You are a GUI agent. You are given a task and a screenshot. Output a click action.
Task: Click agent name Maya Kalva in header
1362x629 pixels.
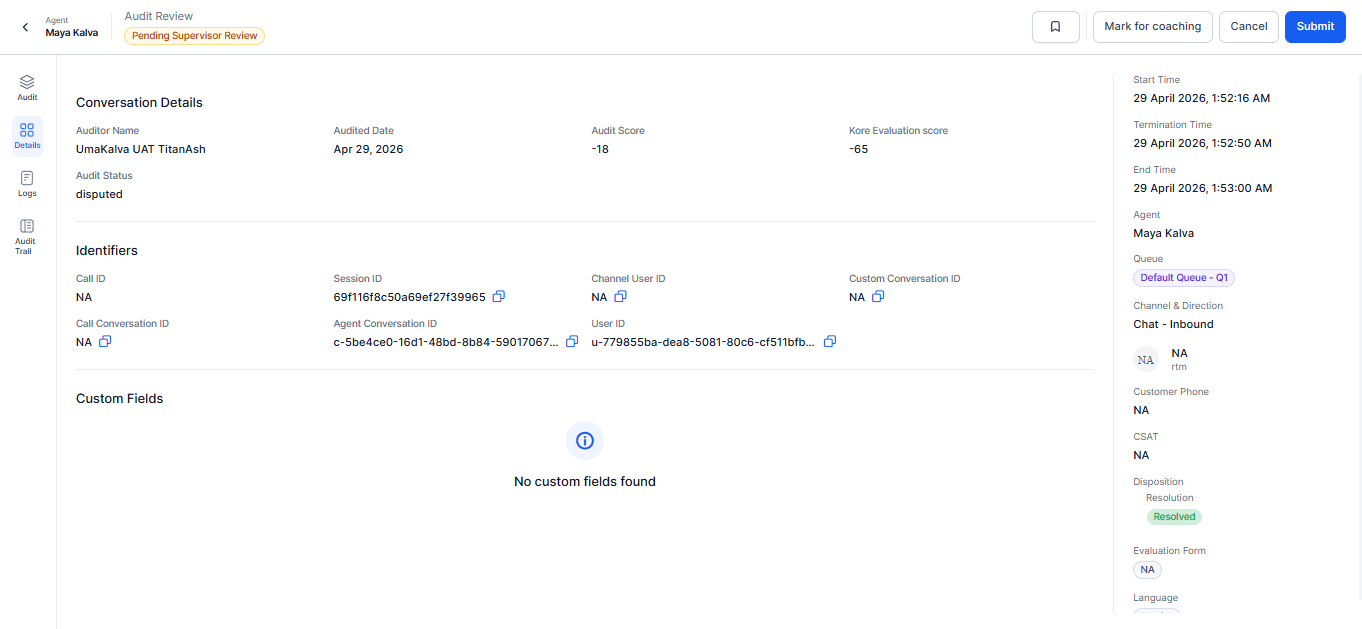72,32
